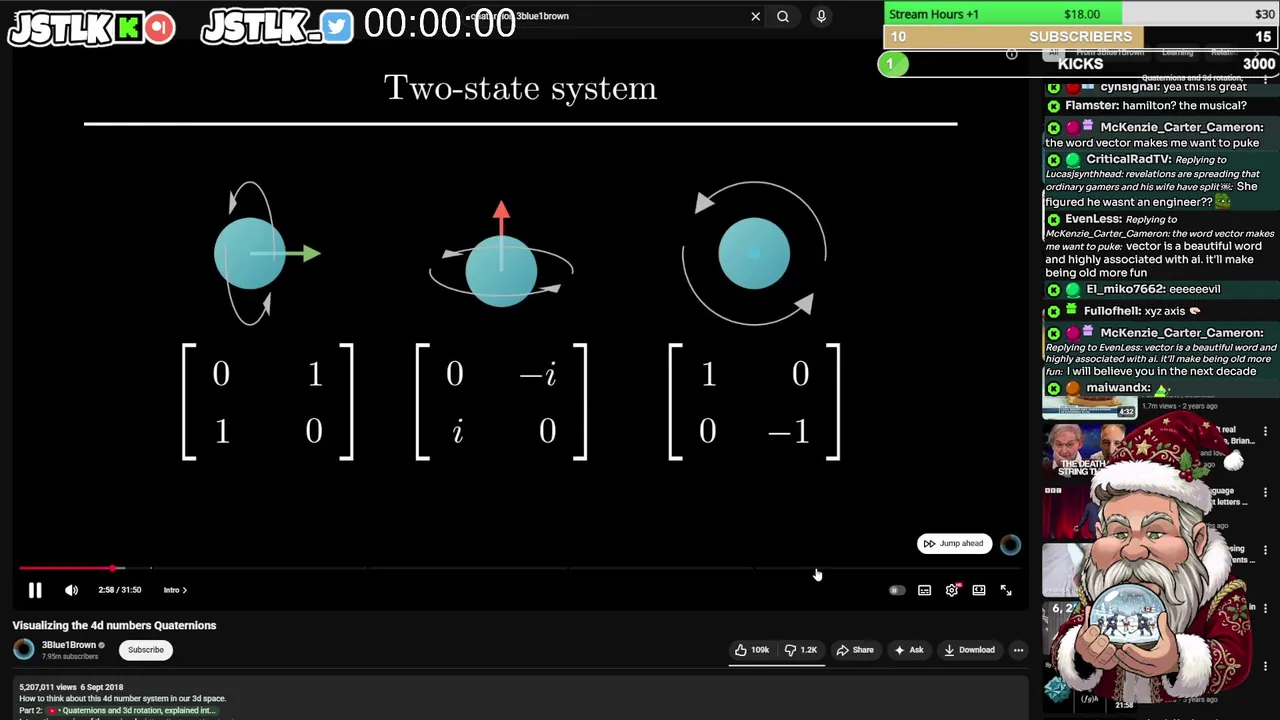The width and height of the screenshot is (1280, 720).
Task: Open the 3Blue1Brown channel avatar
Action: (x=23, y=649)
